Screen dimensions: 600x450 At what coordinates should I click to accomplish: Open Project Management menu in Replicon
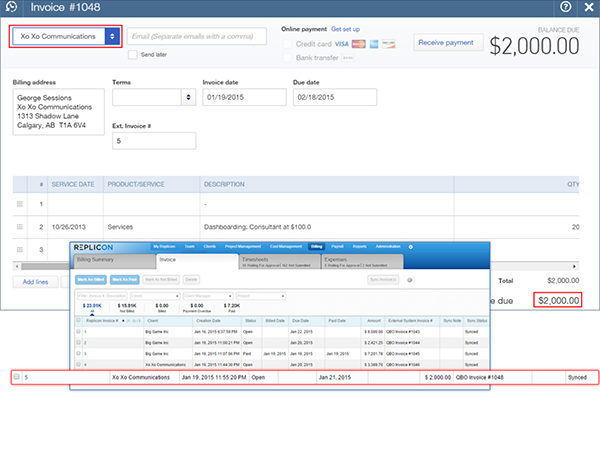(243, 246)
